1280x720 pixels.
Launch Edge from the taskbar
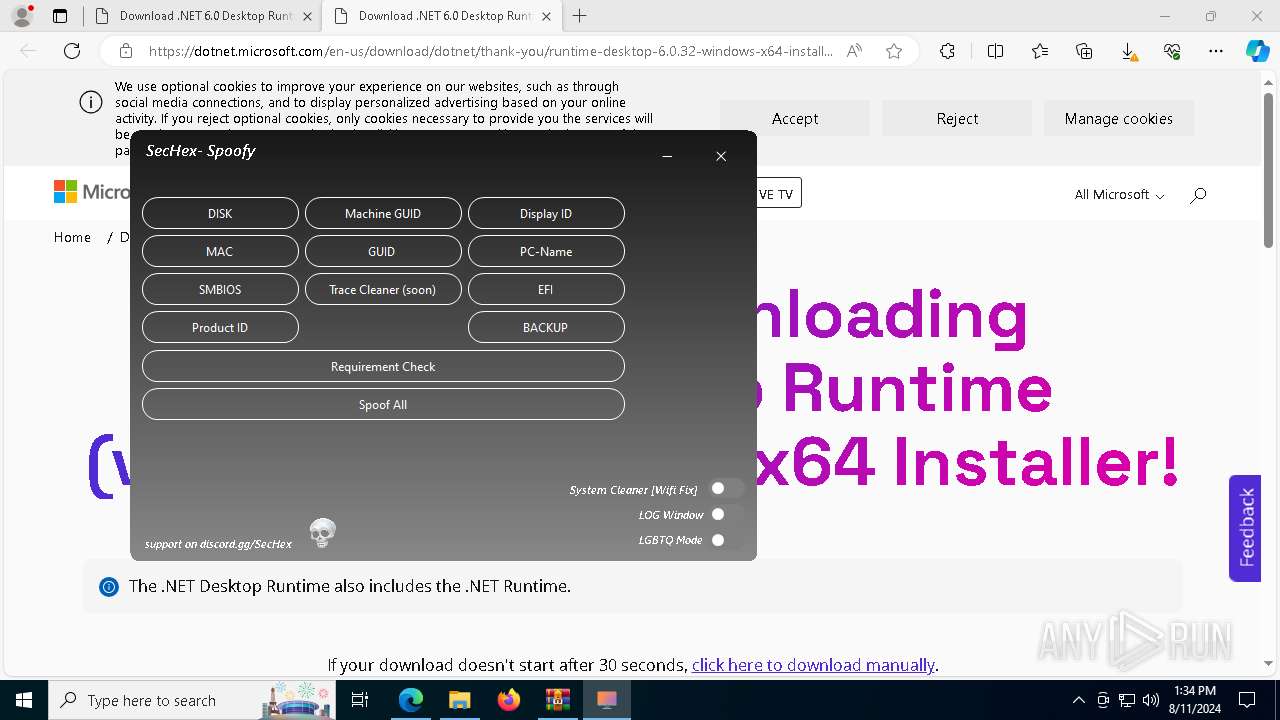coord(411,700)
